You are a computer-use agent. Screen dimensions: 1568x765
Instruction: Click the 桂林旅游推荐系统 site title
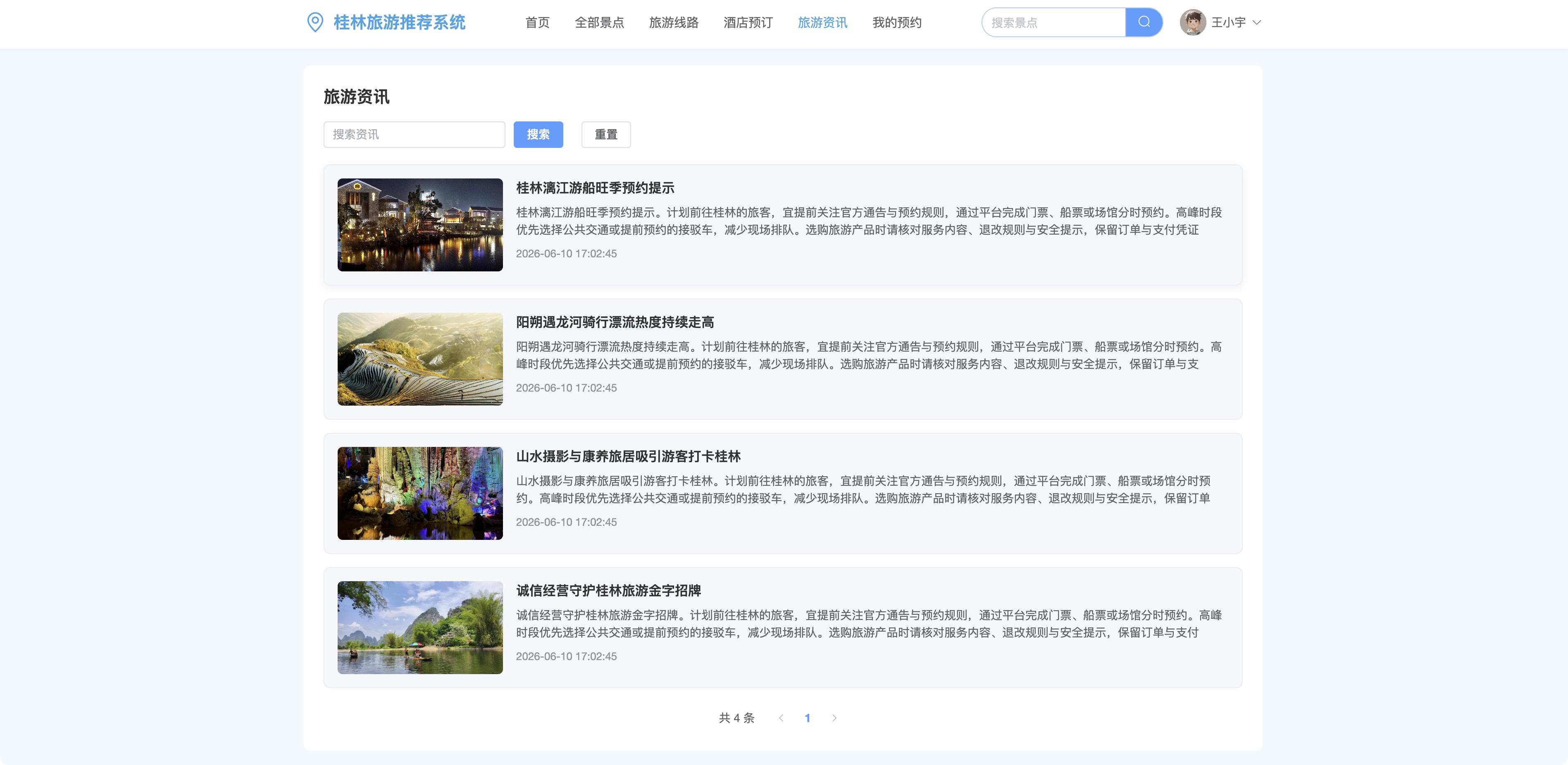pyautogui.click(x=399, y=23)
